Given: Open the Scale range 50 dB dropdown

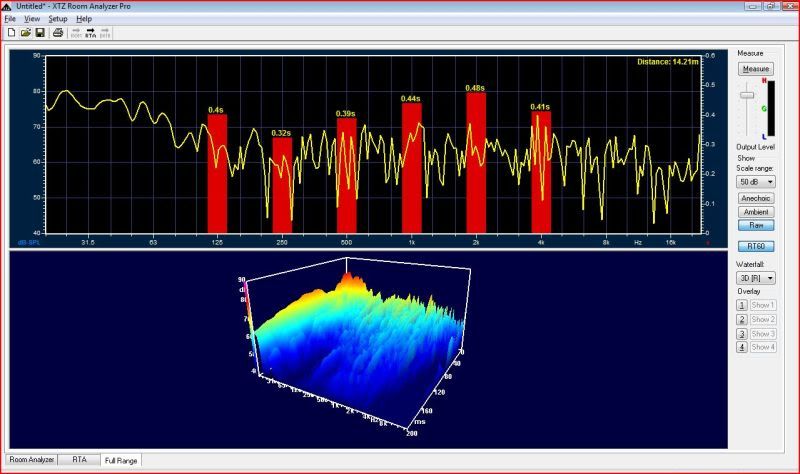Looking at the screenshot, I should pos(755,183).
